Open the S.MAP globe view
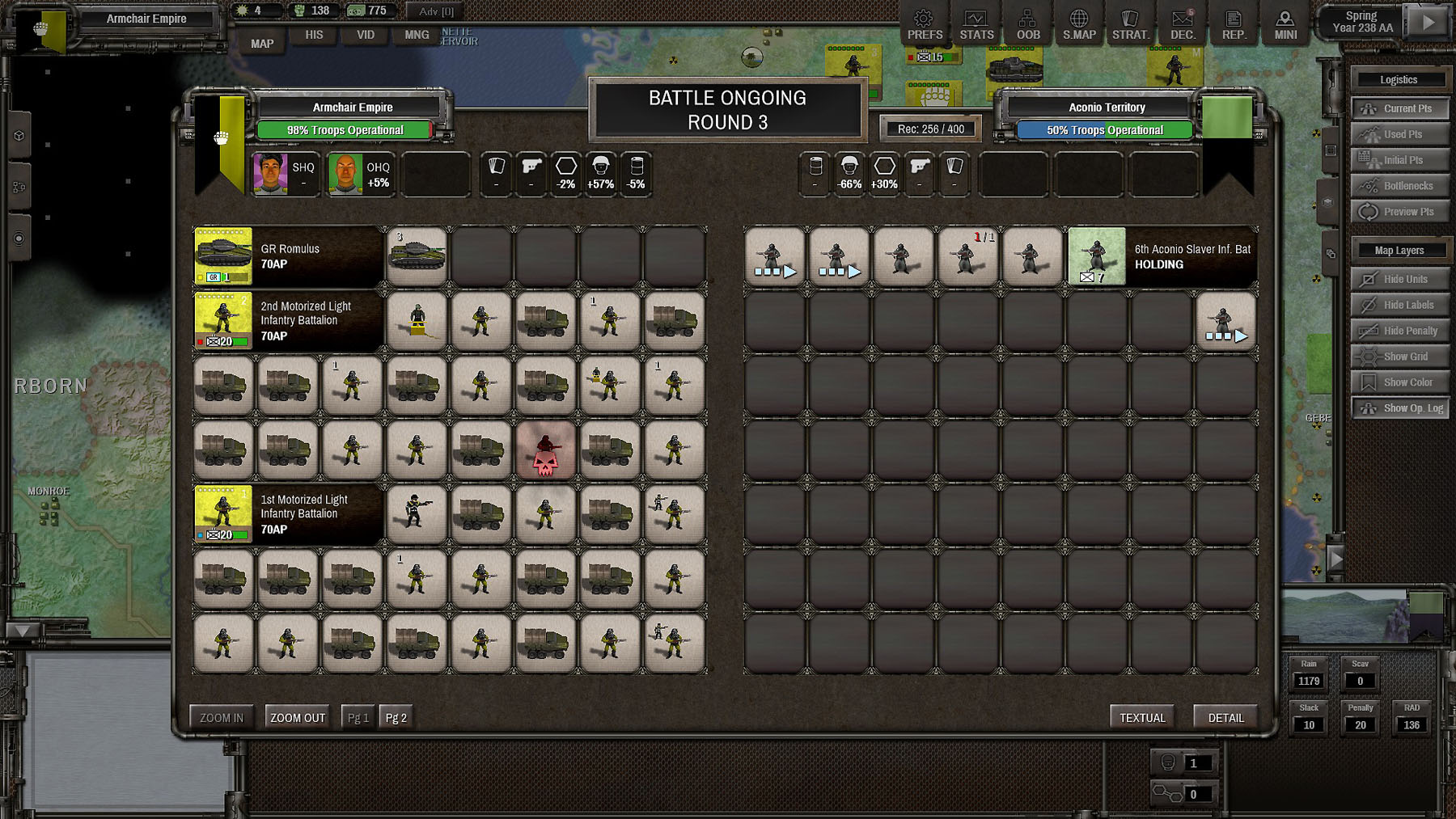The width and height of the screenshot is (1456, 819). tap(1079, 24)
